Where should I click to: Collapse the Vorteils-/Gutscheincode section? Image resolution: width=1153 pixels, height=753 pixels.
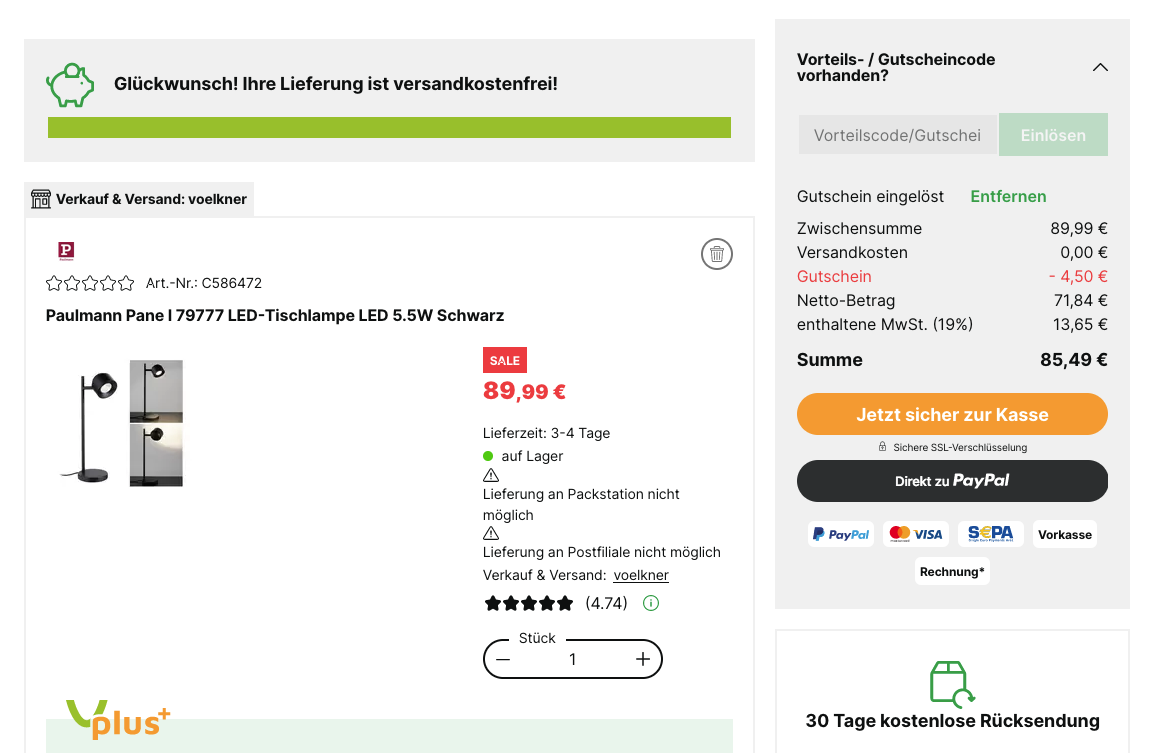pos(1100,67)
